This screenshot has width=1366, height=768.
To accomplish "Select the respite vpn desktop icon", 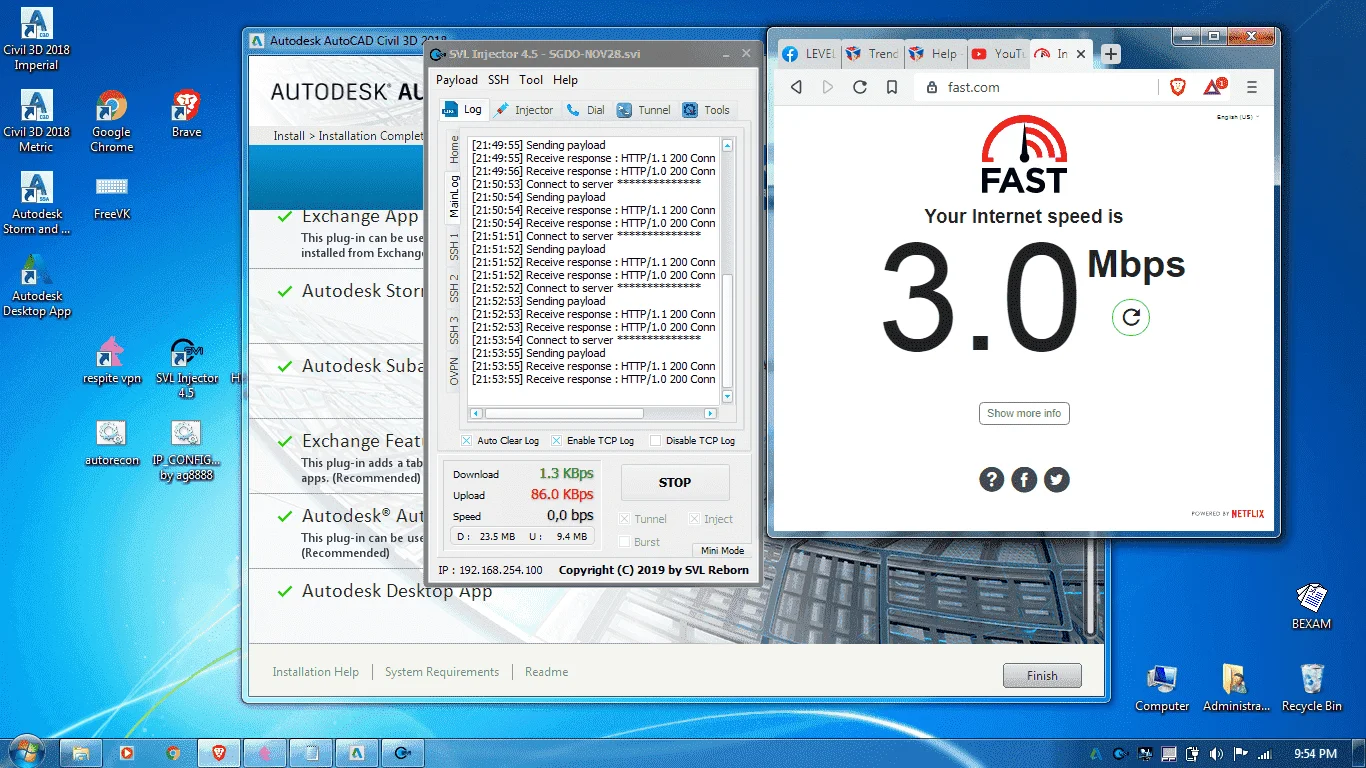I will (111, 361).
